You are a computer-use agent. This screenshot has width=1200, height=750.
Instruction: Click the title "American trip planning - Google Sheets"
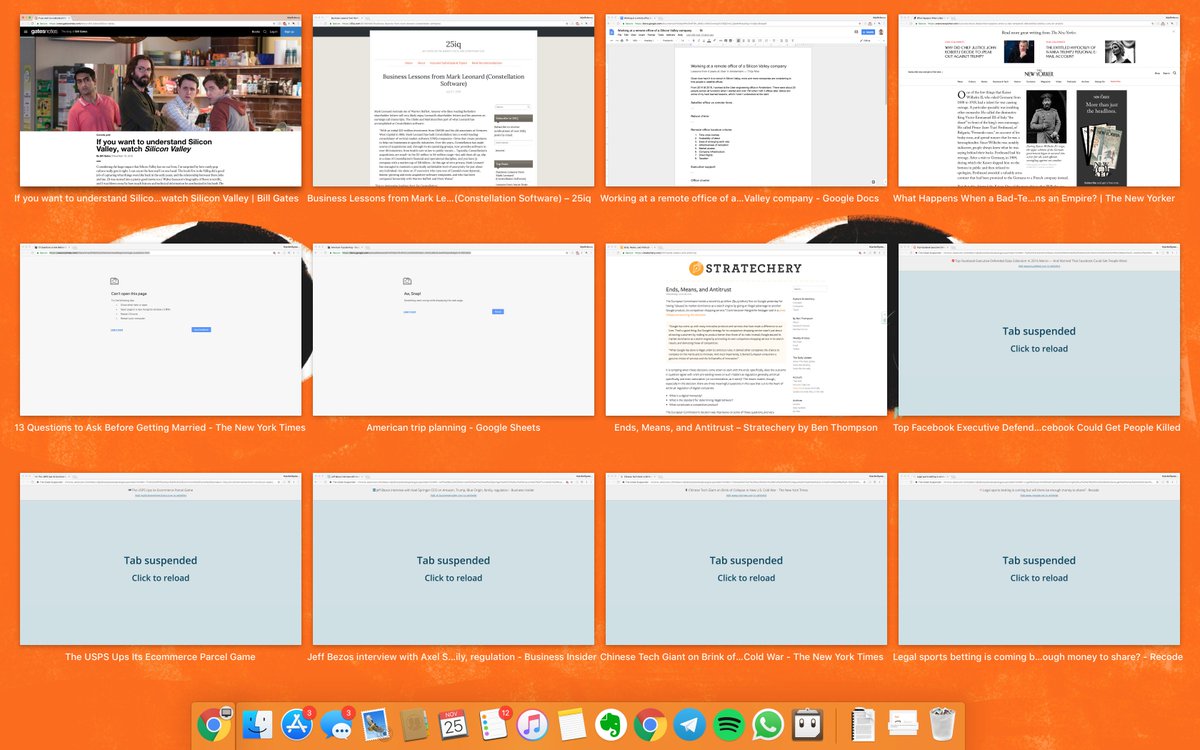point(453,428)
